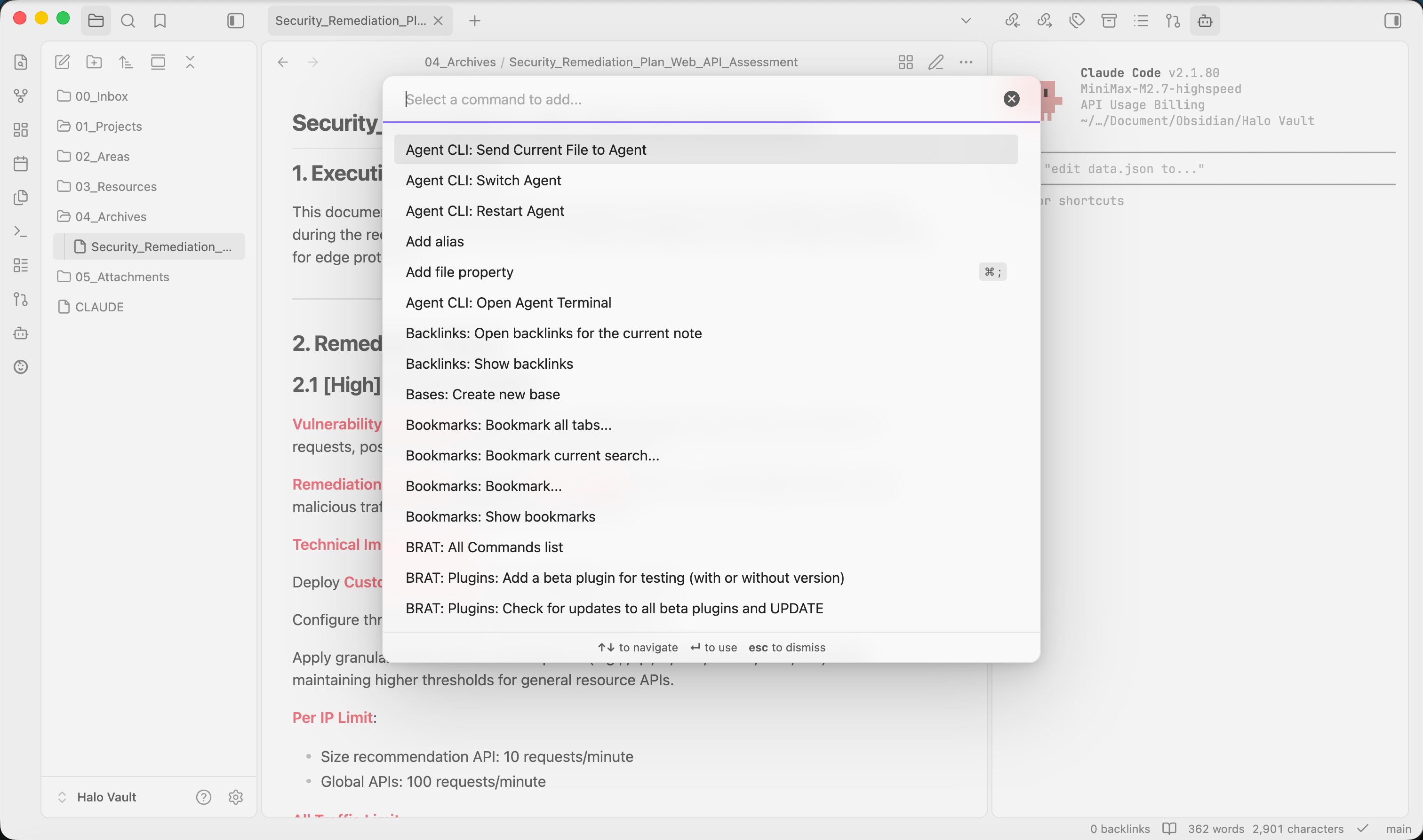
Task: Click the new note icon
Action: click(x=62, y=62)
